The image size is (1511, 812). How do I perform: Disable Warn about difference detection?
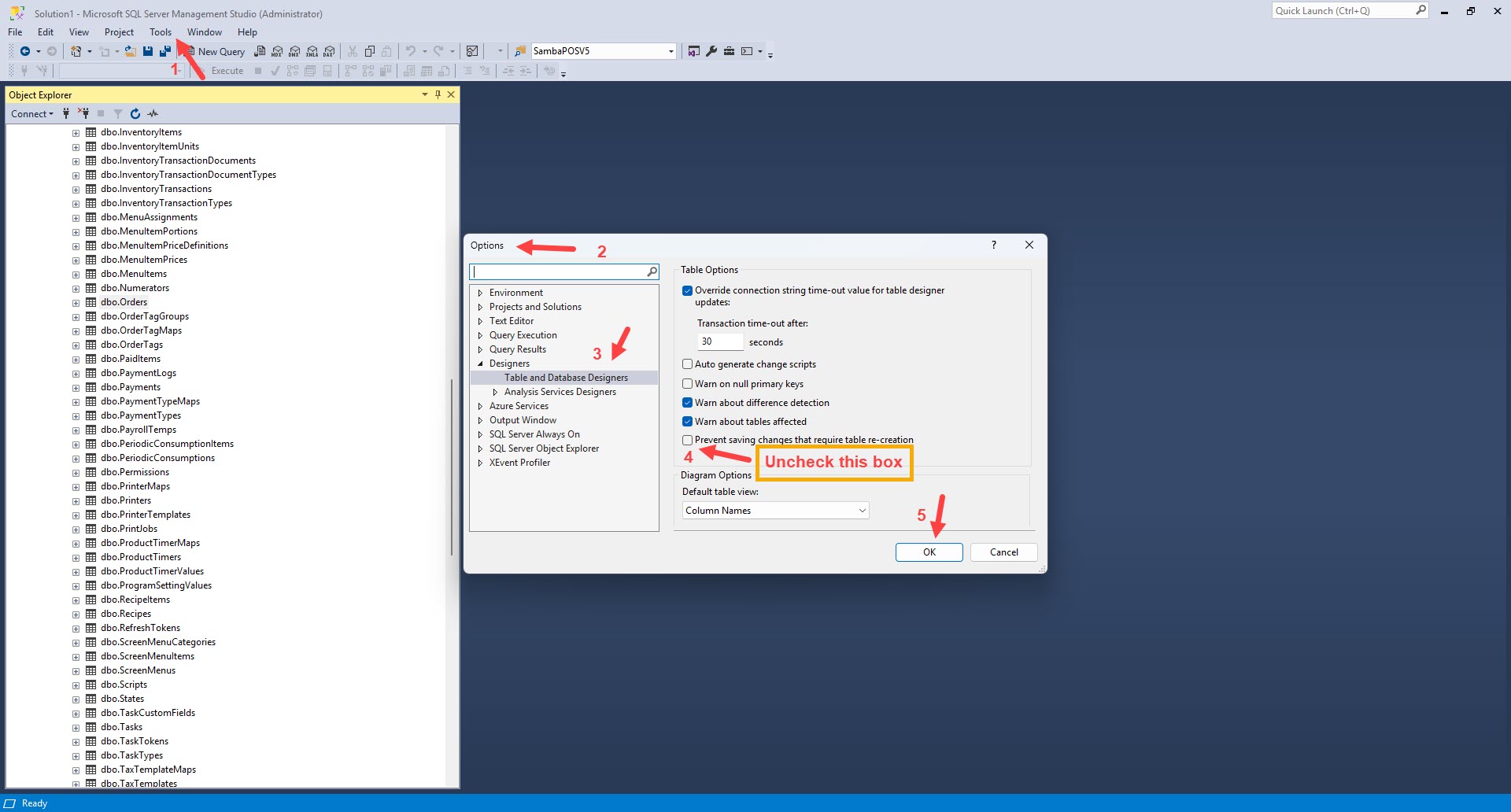[687, 403]
